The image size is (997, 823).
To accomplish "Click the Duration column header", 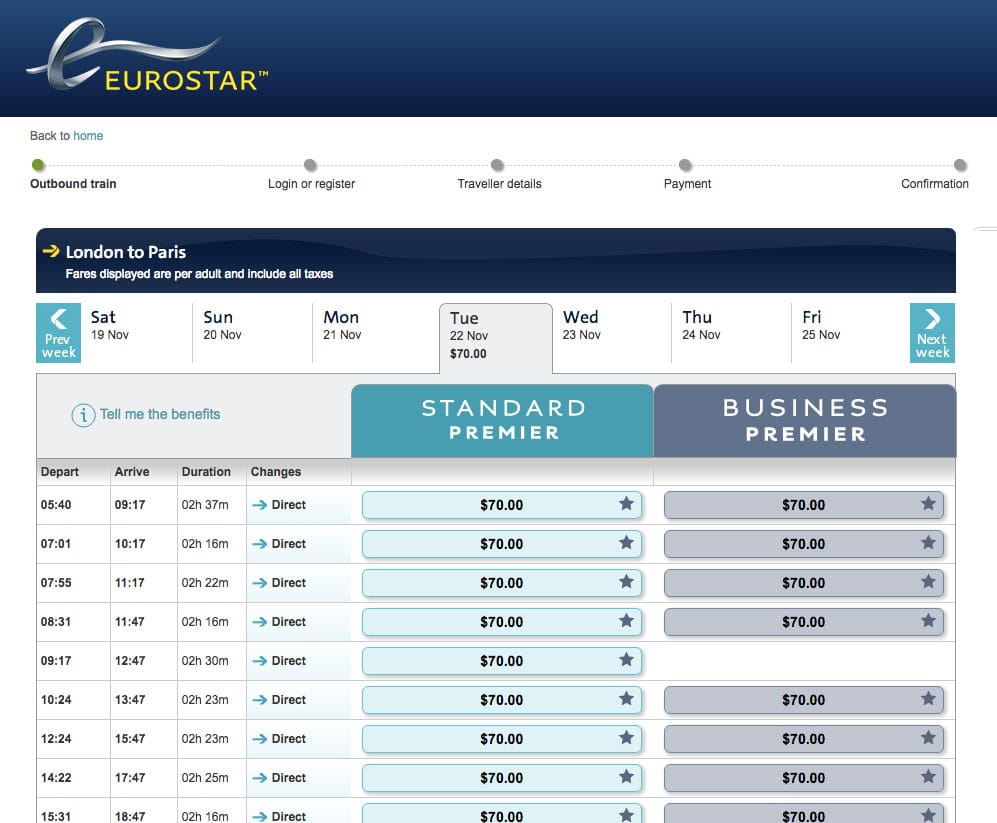I will [206, 472].
